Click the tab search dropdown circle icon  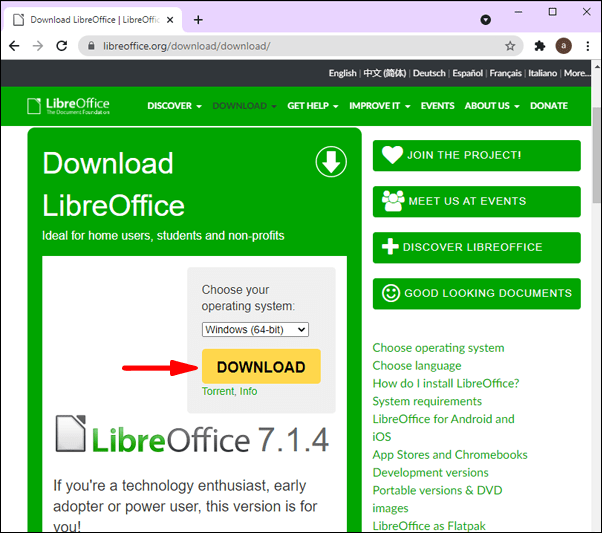[x=485, y=20]
